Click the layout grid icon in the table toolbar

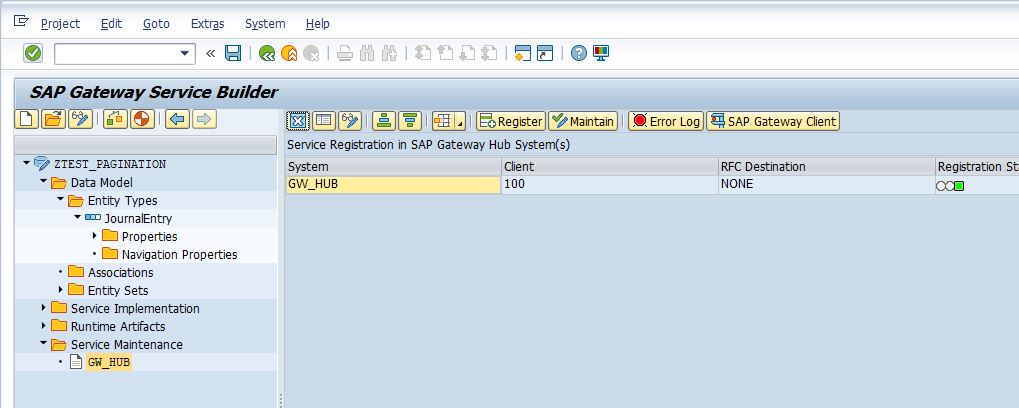pyautogui.click(x=442, y=121)
